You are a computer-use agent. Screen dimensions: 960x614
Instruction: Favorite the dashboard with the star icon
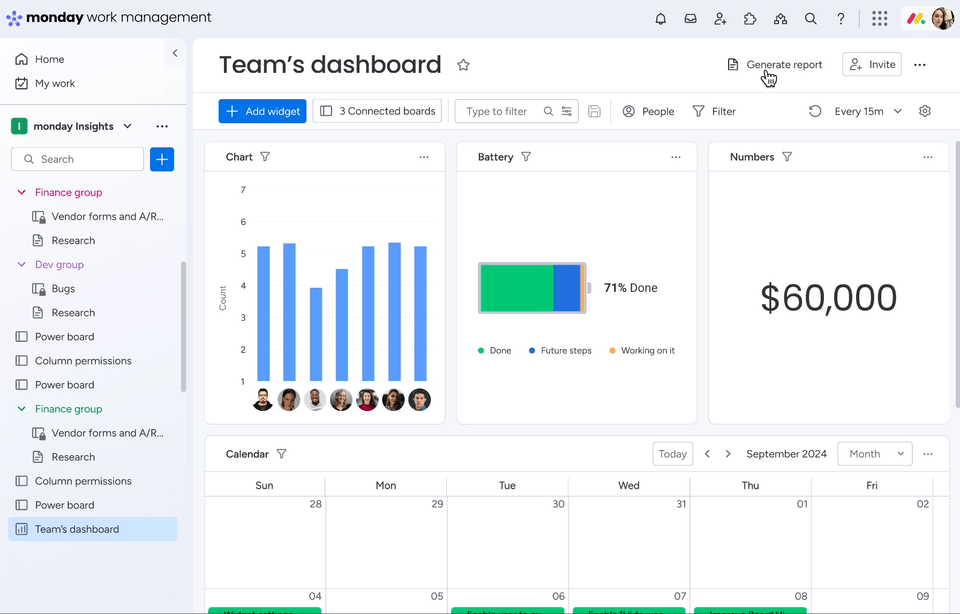(463, 65)
